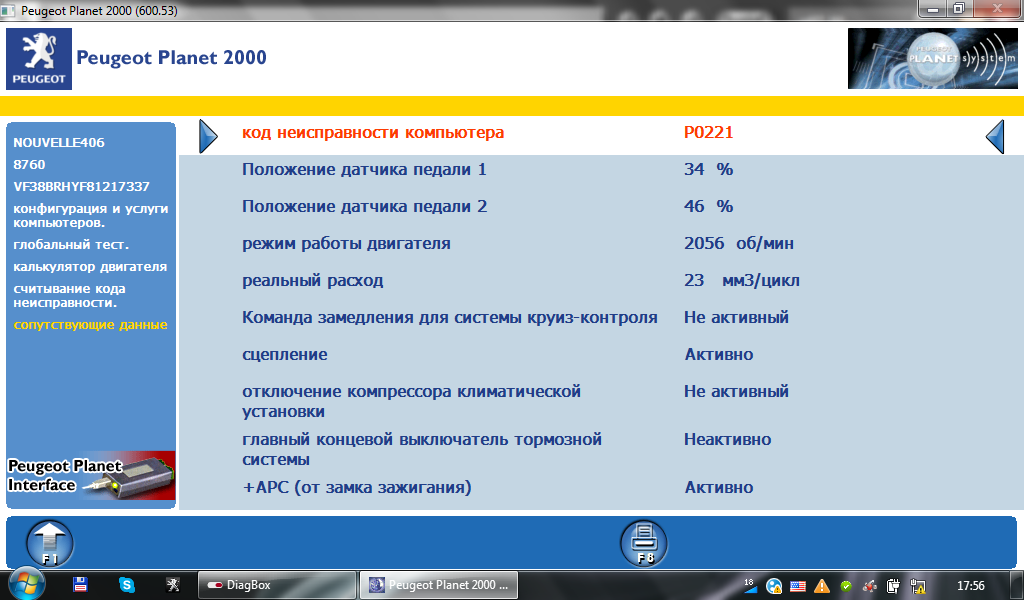Viewport: 1024px width, 600px height.
Task: Click the right blue arrow next to P0221
Action: point(994,136)
